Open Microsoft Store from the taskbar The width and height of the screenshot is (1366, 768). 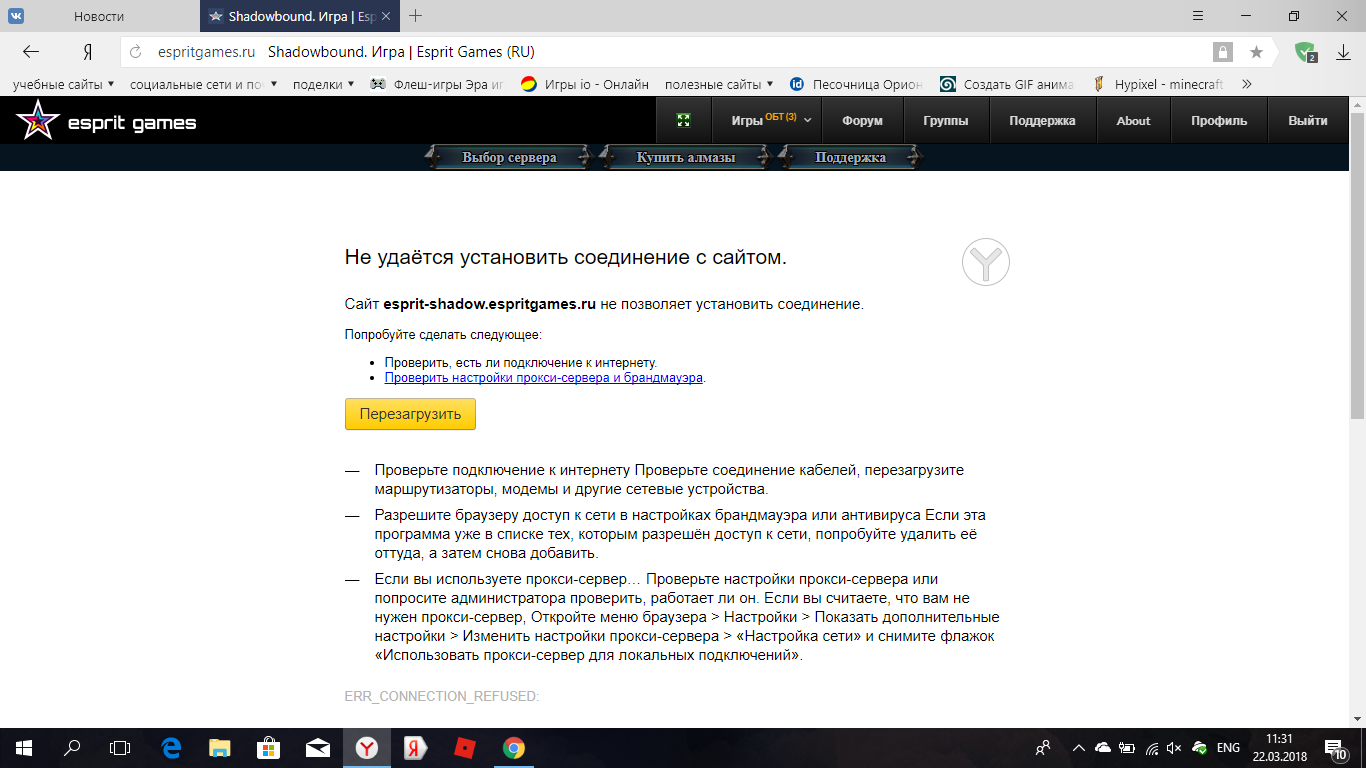click(269, 747)
